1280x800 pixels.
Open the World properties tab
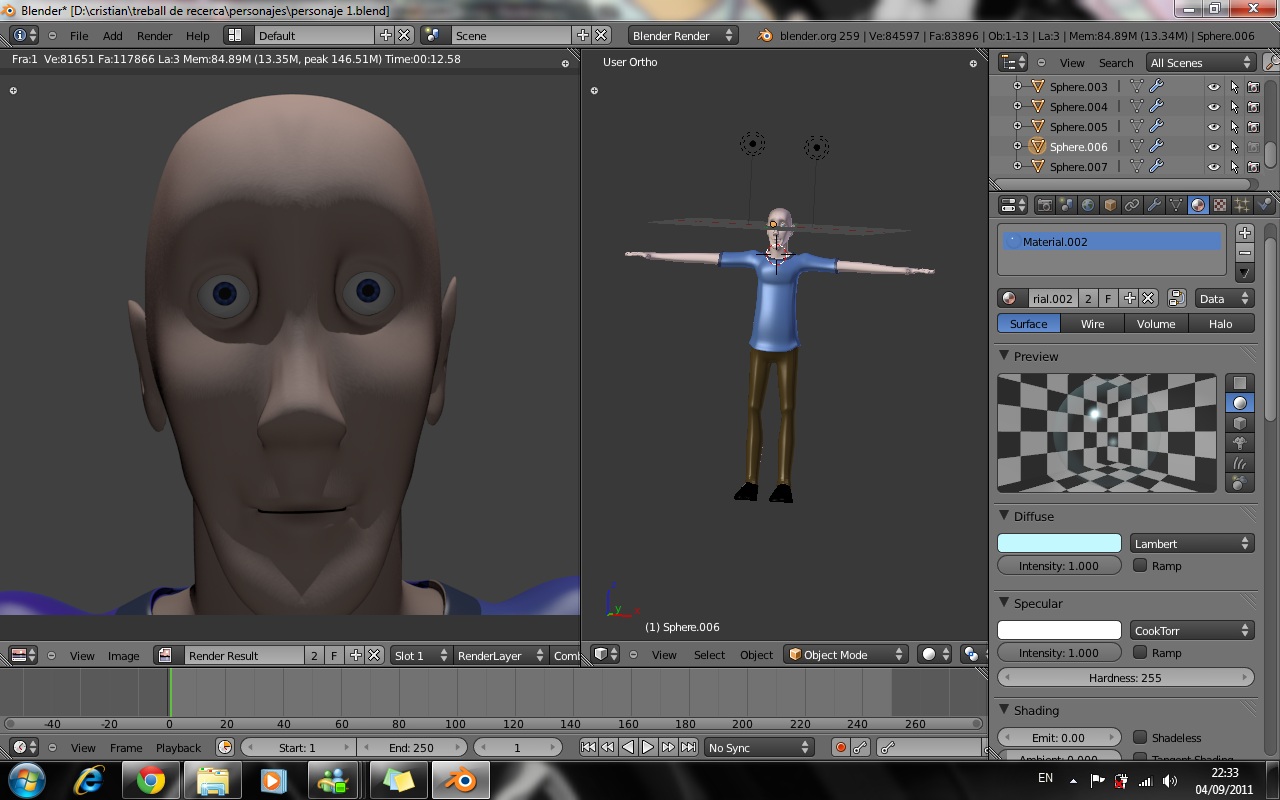point(1088,205)
